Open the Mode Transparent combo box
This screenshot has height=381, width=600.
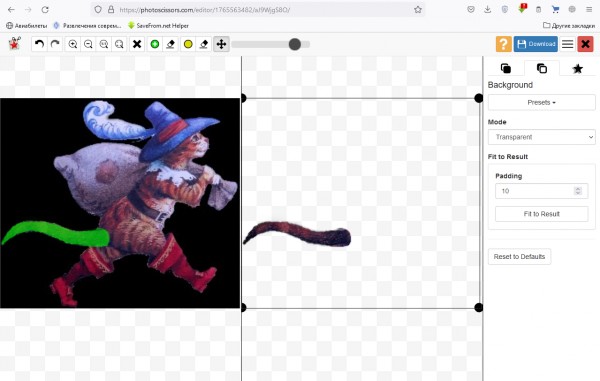pos(541,137)
